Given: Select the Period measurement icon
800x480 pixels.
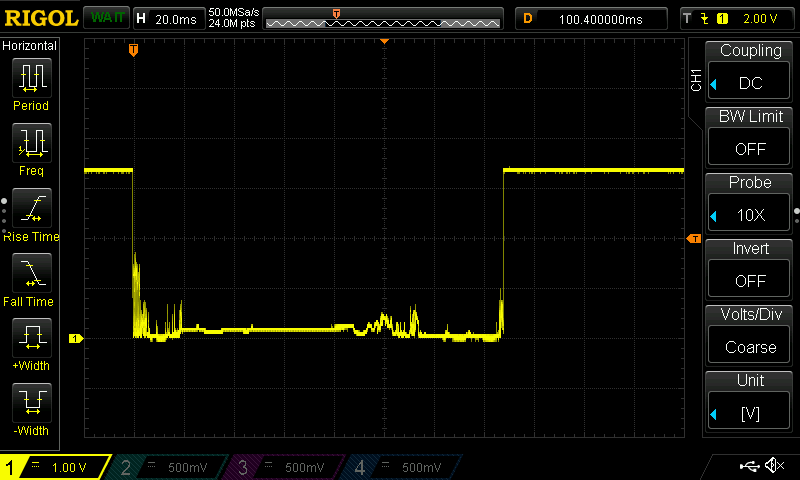Looking at the screenshot, I should point(32,78).
